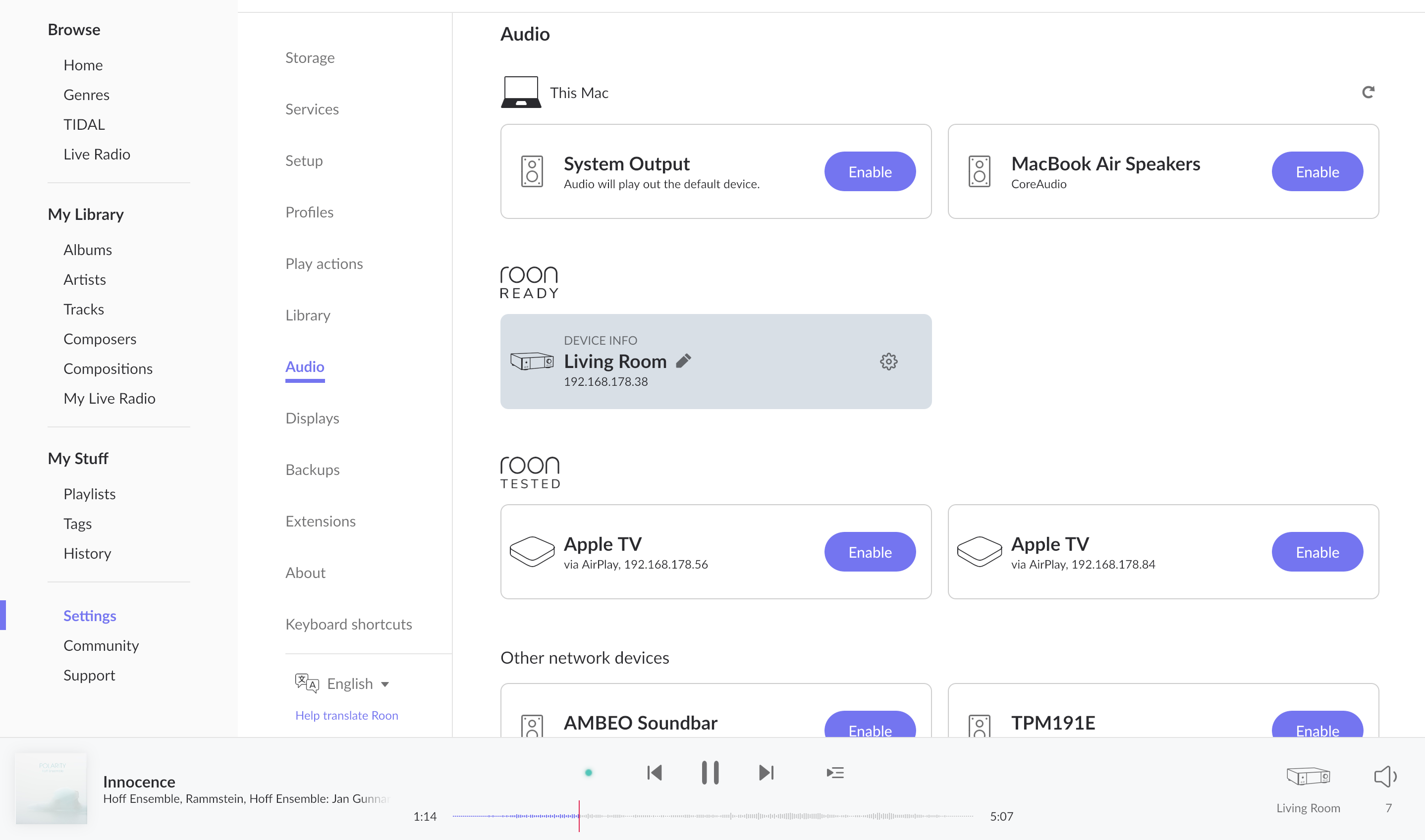The height and width of the screenshot is (840, 1425).
Task: Click the Apple TV icon for 192.168.178.84
Action: tap(979, 551)
